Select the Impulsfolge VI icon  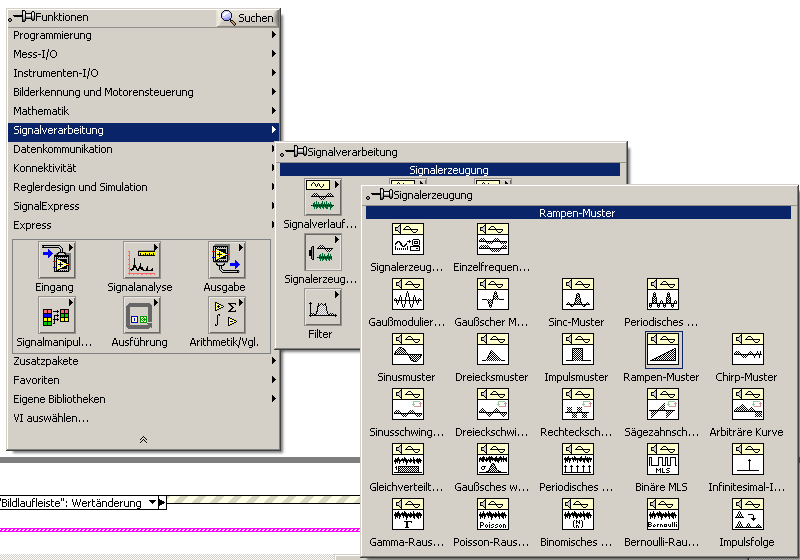click(x=747, y=515)
